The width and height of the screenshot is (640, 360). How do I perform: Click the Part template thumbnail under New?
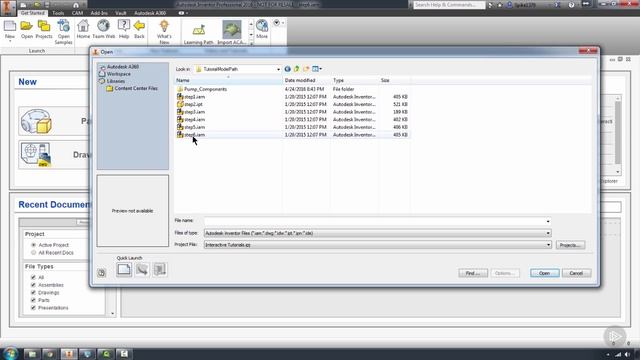pyautogui.click(x=36, y=122)
